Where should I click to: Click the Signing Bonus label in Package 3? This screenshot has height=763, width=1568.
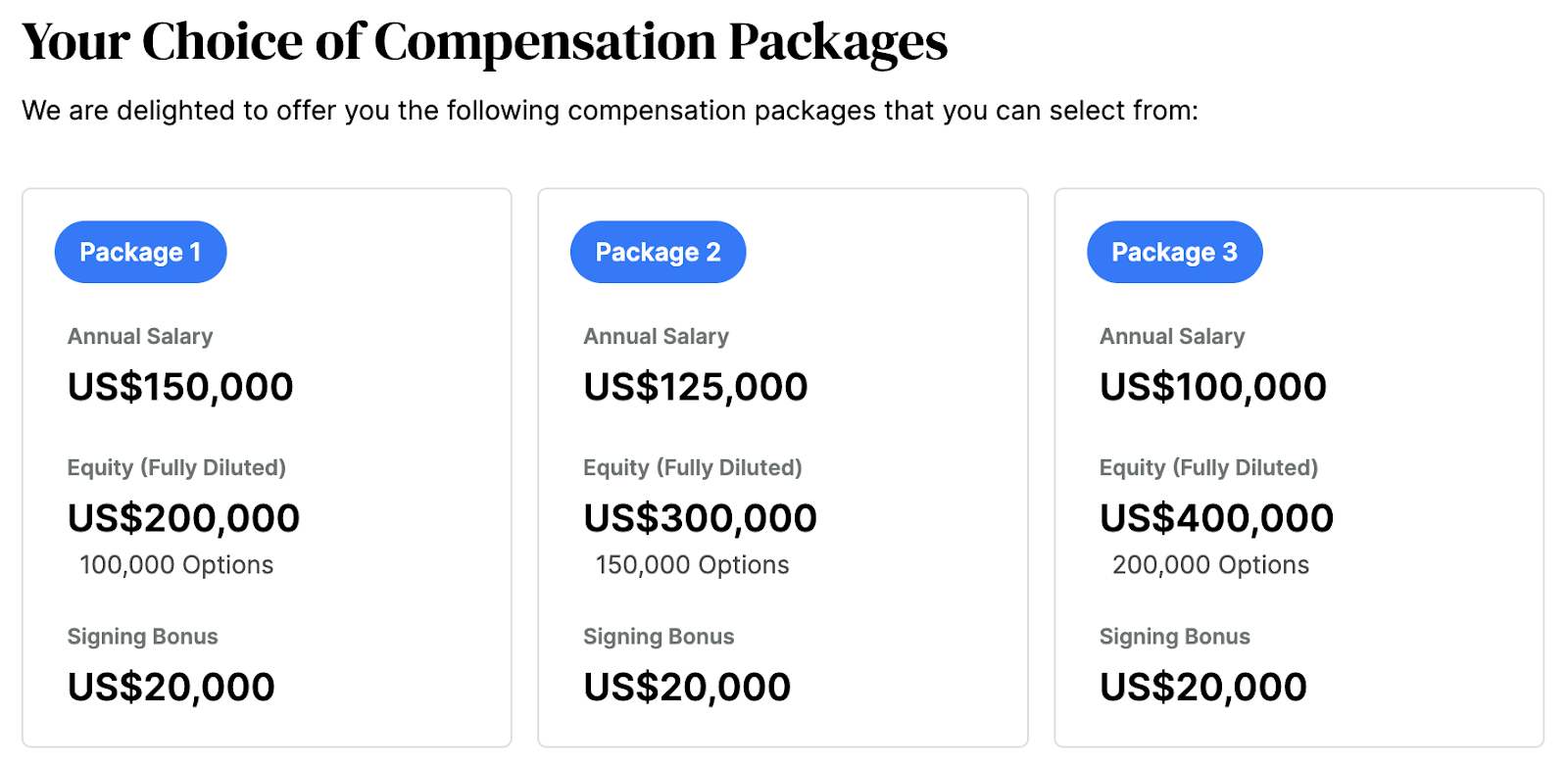click(x=1175, y=637)
